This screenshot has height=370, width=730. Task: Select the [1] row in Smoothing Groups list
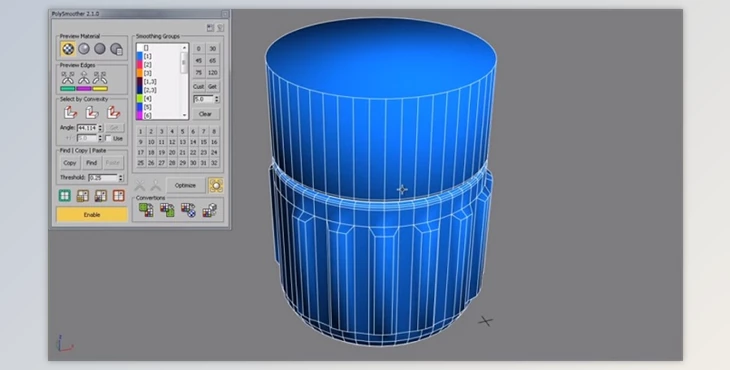pyautogui.click(x=158, y=56)
